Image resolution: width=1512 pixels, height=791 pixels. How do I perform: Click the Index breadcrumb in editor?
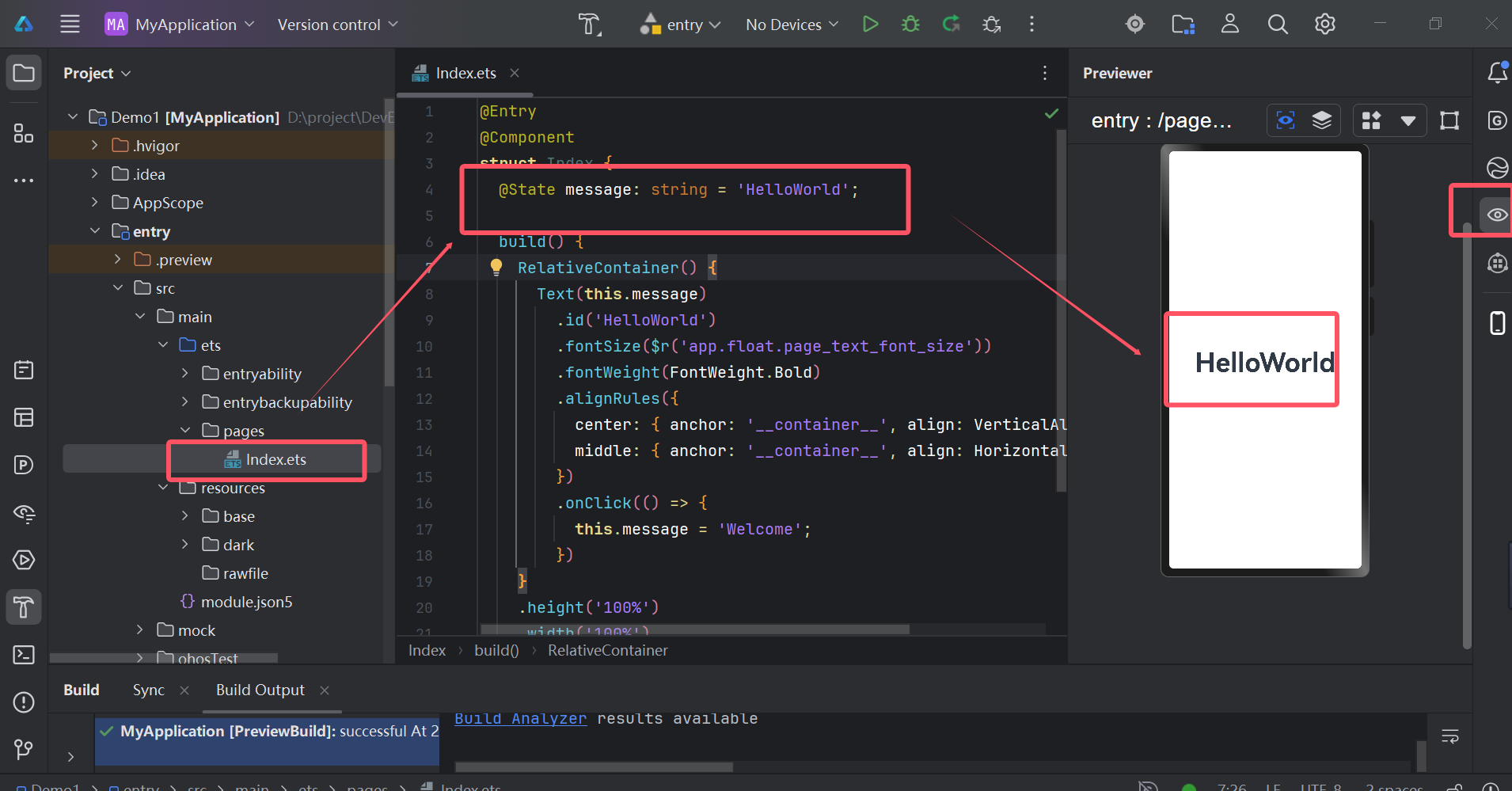[427, 650]
